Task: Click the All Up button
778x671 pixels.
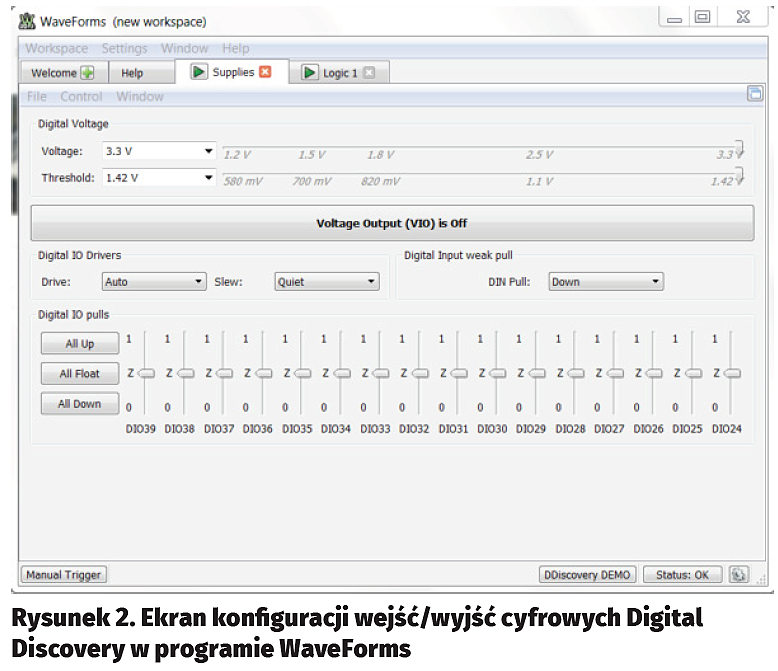Action: coord(80,344)
